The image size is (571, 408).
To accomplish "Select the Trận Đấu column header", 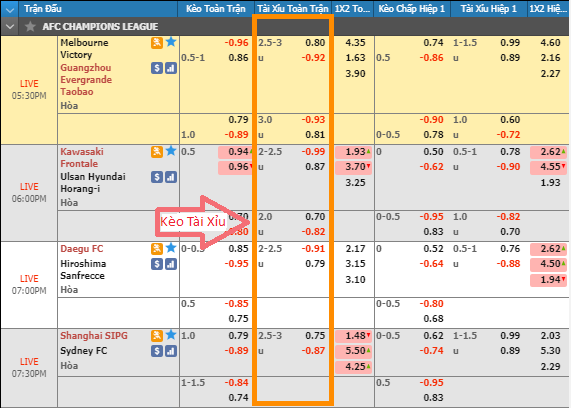I will pos(98,9).
